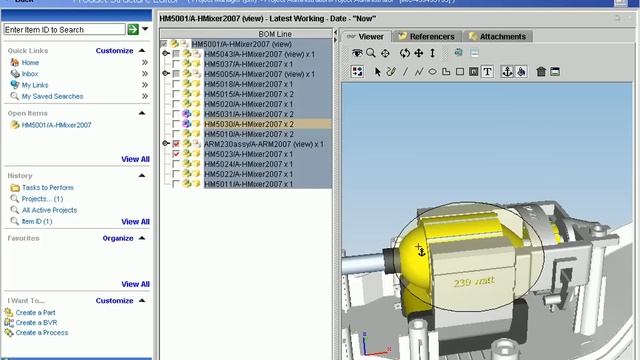Tick checkbox for HM5011/A-HMixer2007 x 1
640x360 pixels.
pyautogui.click(x=176, y=184)
